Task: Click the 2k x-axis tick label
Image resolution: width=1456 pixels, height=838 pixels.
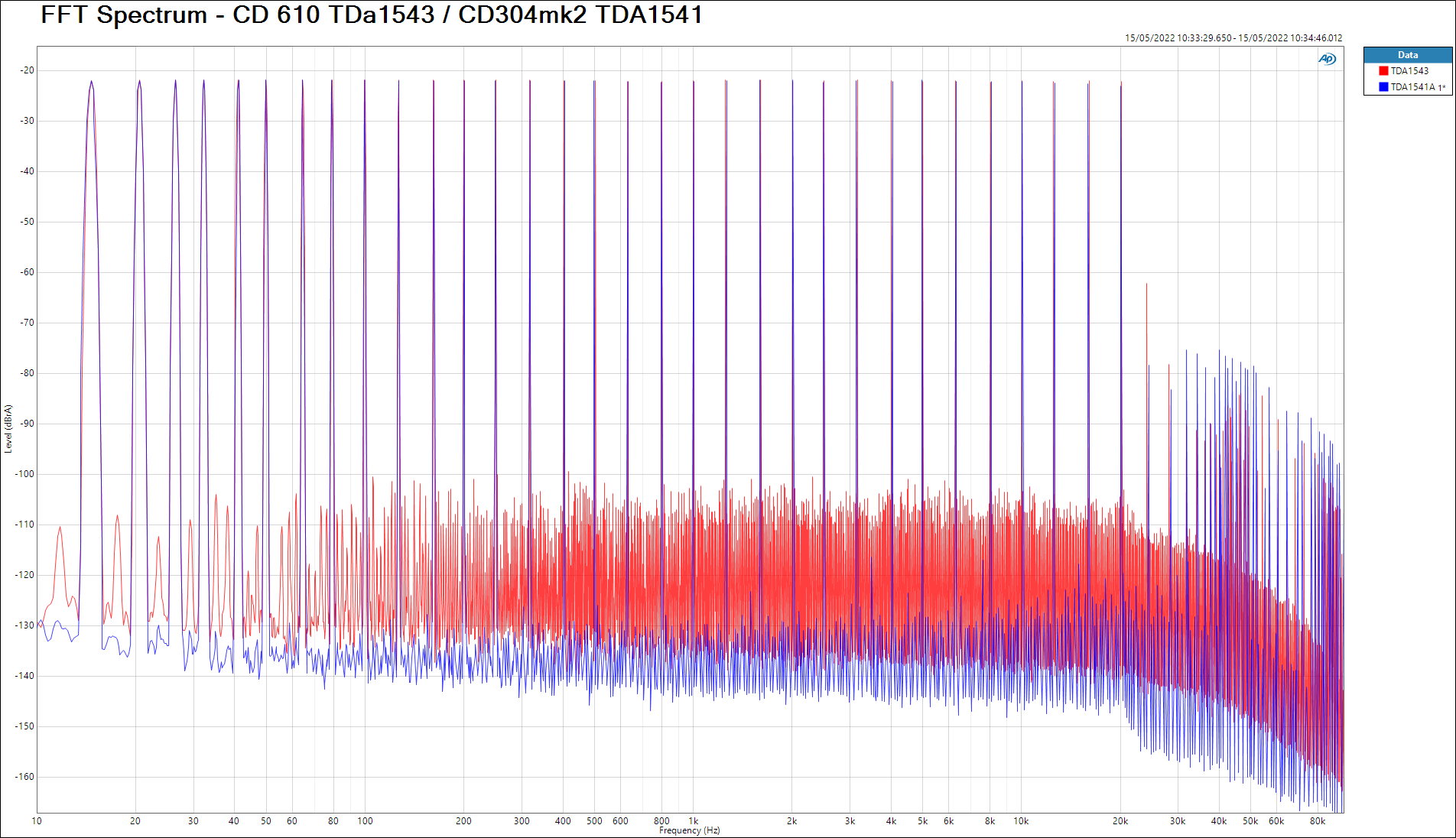Action: tap(791, 821)
